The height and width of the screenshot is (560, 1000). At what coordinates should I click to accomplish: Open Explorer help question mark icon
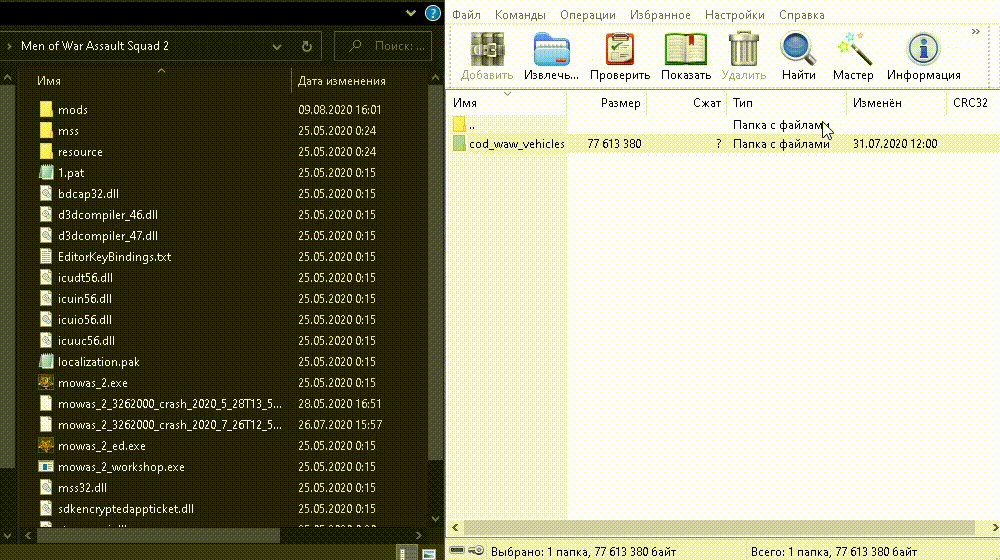(432, 13)
